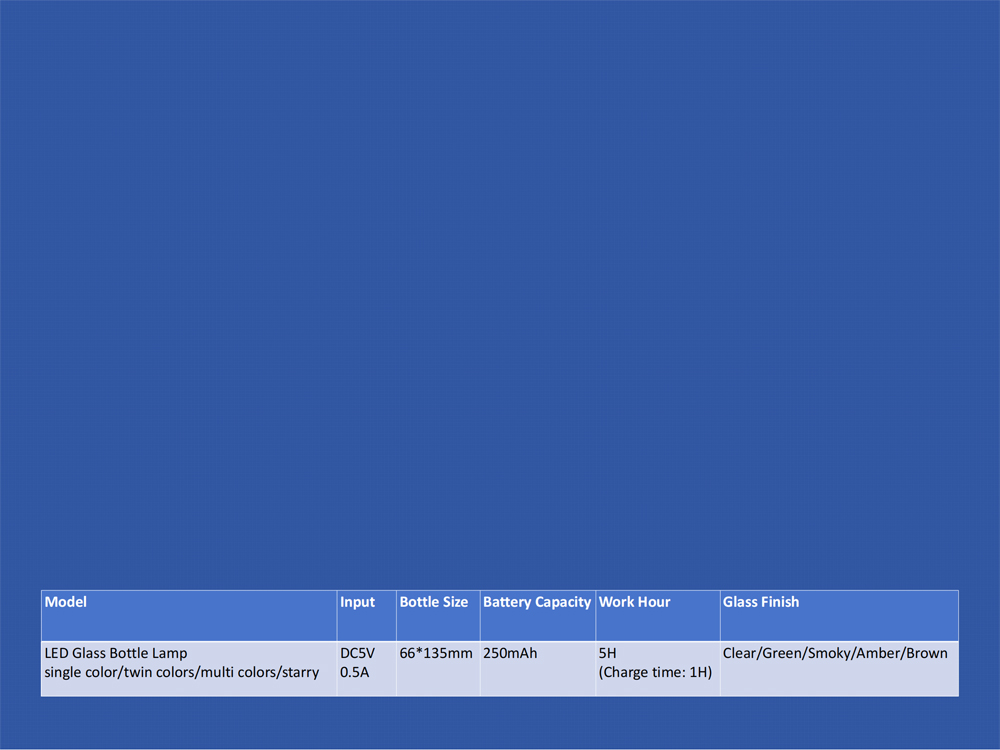The height and width of the screenshot is (750, 1000).
Task: Select the word Amber in the table
Action: click(x=877, y=654)
